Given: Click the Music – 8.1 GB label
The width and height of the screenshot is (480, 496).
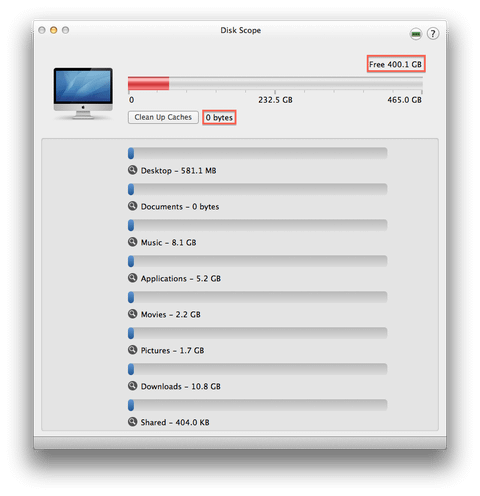Looking at the screenshot, I should [x=168, y=242].
